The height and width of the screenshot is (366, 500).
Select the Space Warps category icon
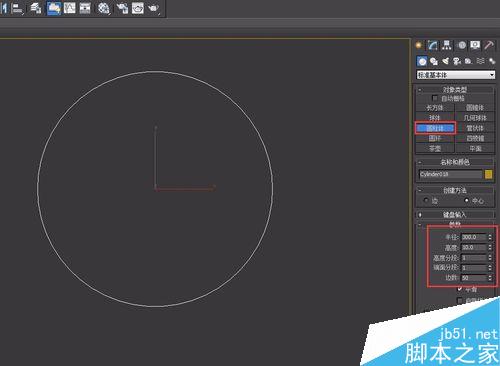(x=480, y=61)
